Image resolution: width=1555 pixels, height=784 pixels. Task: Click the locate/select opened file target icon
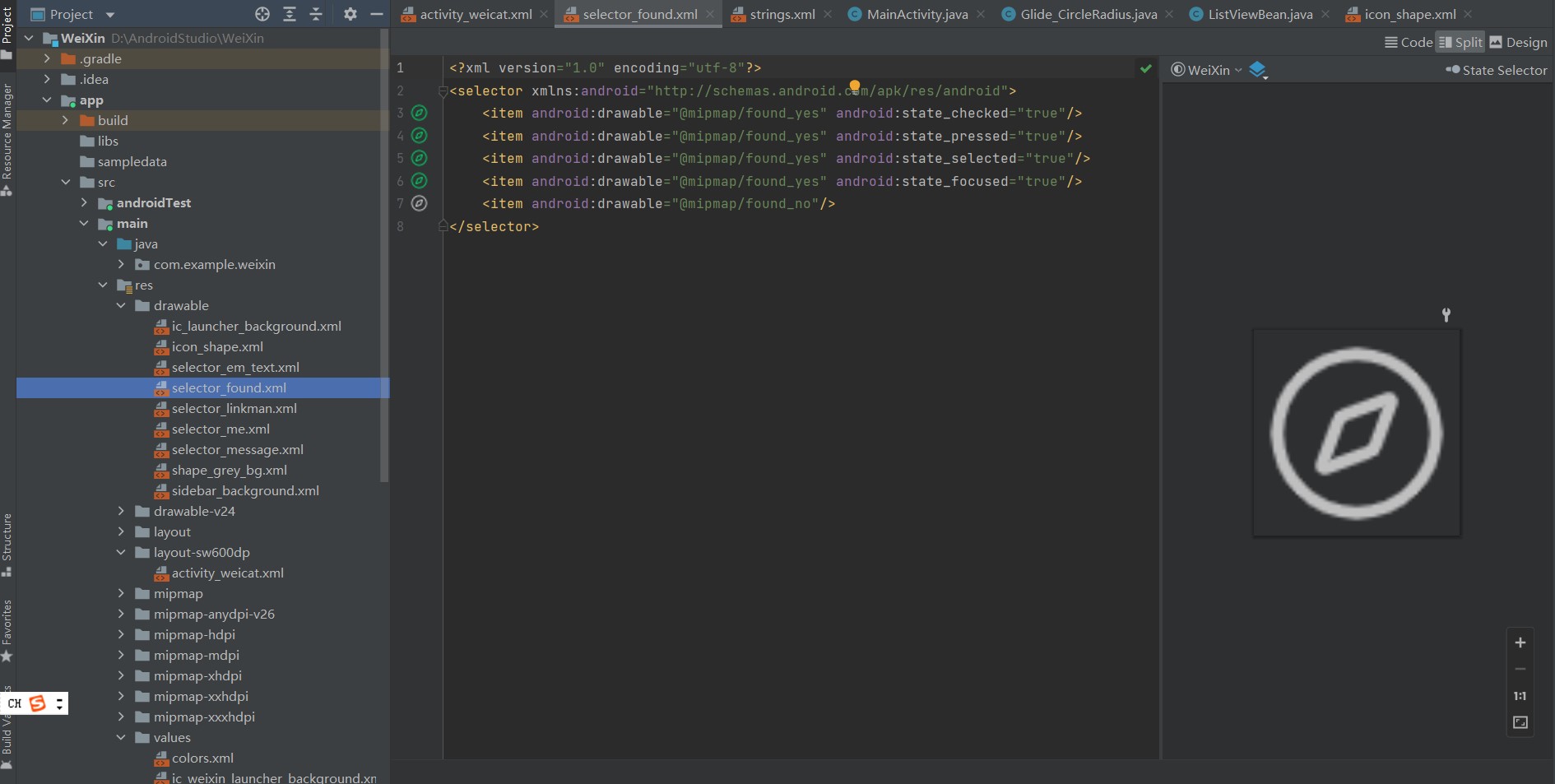coord(262,14)
